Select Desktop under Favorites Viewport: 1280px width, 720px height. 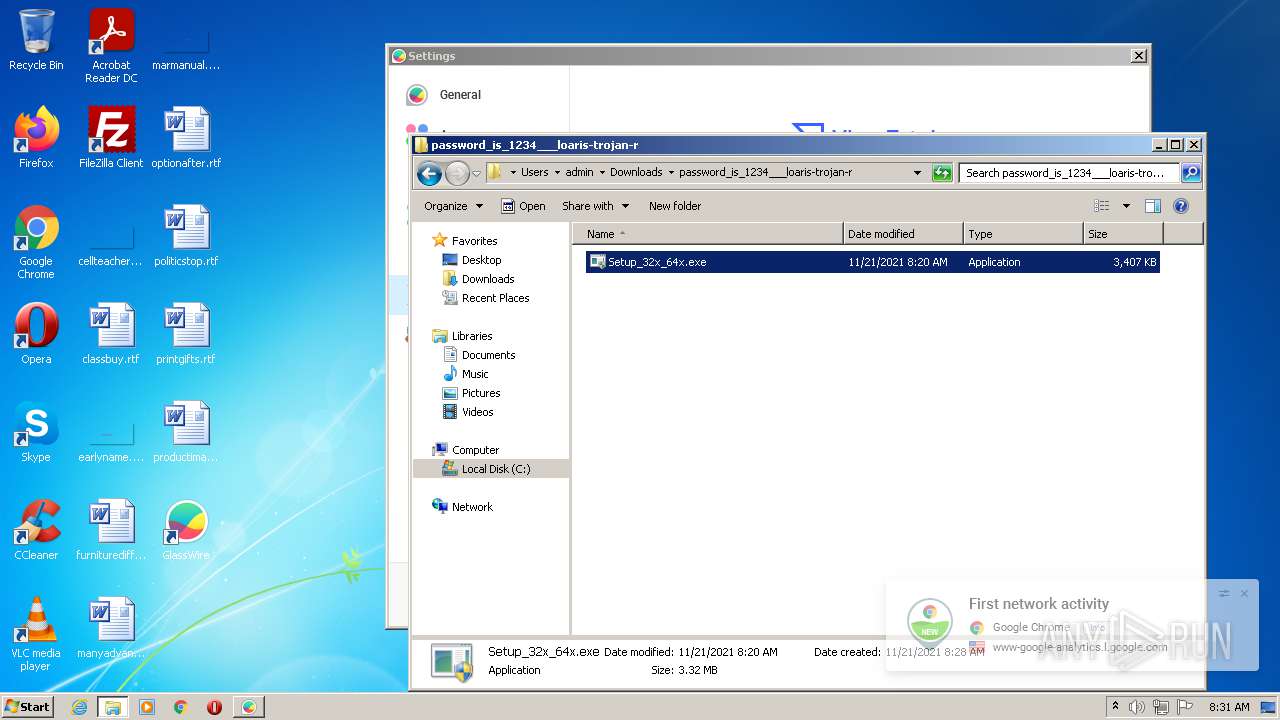pyautogui.click(x=482, y=260)
